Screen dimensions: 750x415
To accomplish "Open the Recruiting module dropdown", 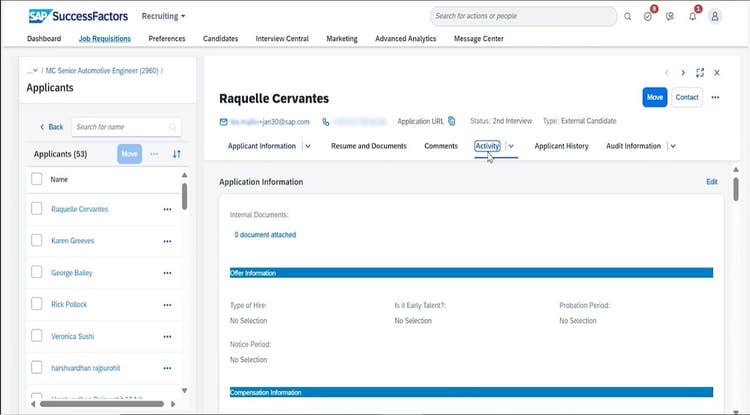I will pyautogui.click(x=163, y=16).
